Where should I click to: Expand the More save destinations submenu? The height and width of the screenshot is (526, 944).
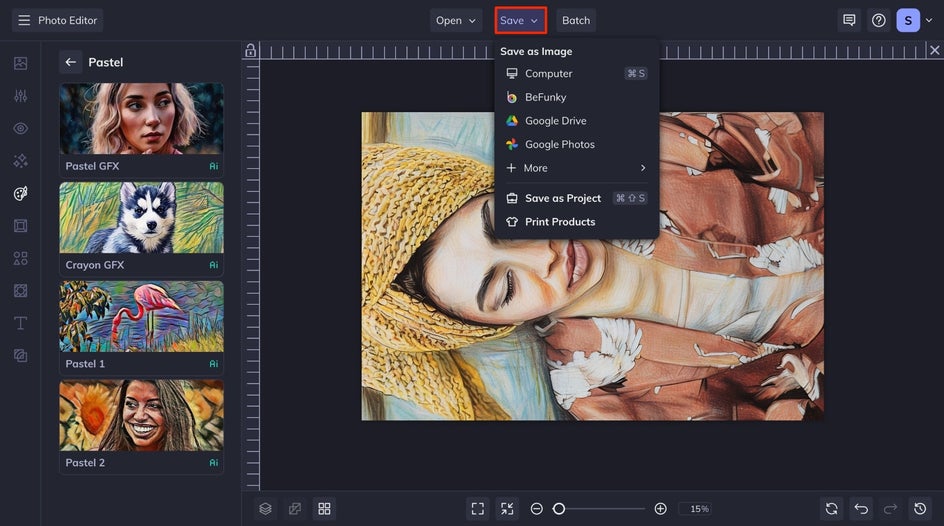point(576,168)
